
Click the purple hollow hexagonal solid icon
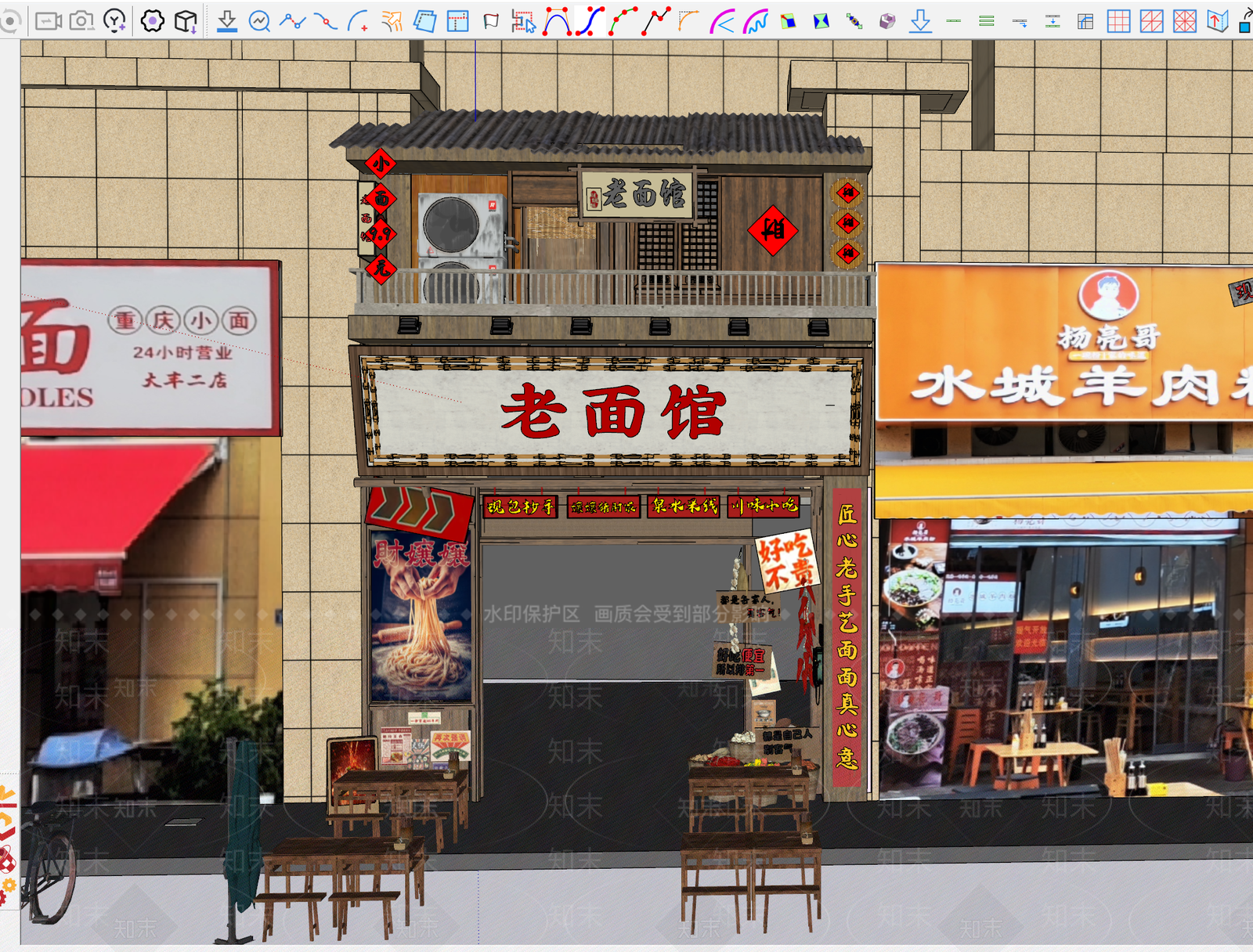[x=887, y=21]
